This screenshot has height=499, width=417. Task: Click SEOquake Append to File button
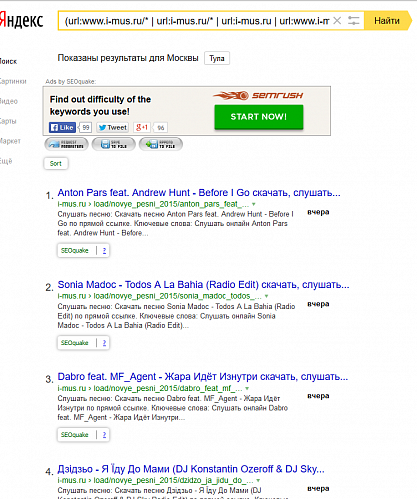coord(161,144)
